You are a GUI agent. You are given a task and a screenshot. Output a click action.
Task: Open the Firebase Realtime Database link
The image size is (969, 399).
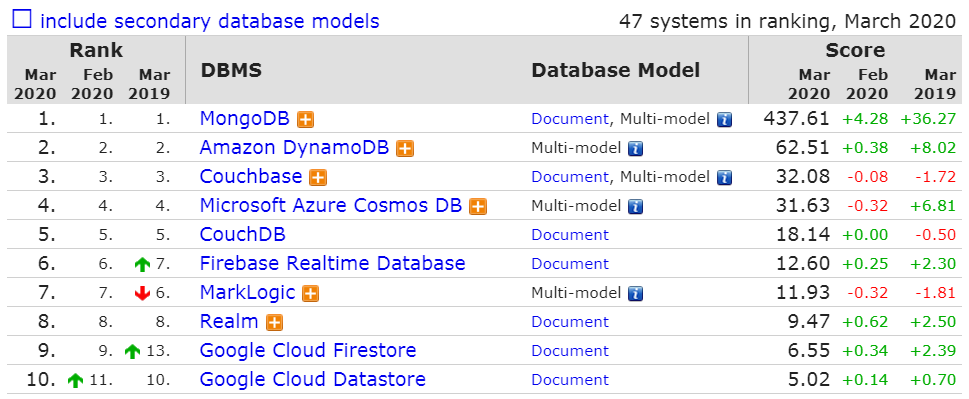[332, 264]
